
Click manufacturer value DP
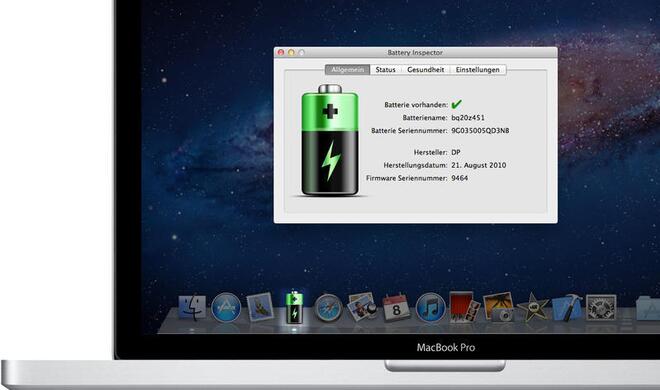coord(456,152)
